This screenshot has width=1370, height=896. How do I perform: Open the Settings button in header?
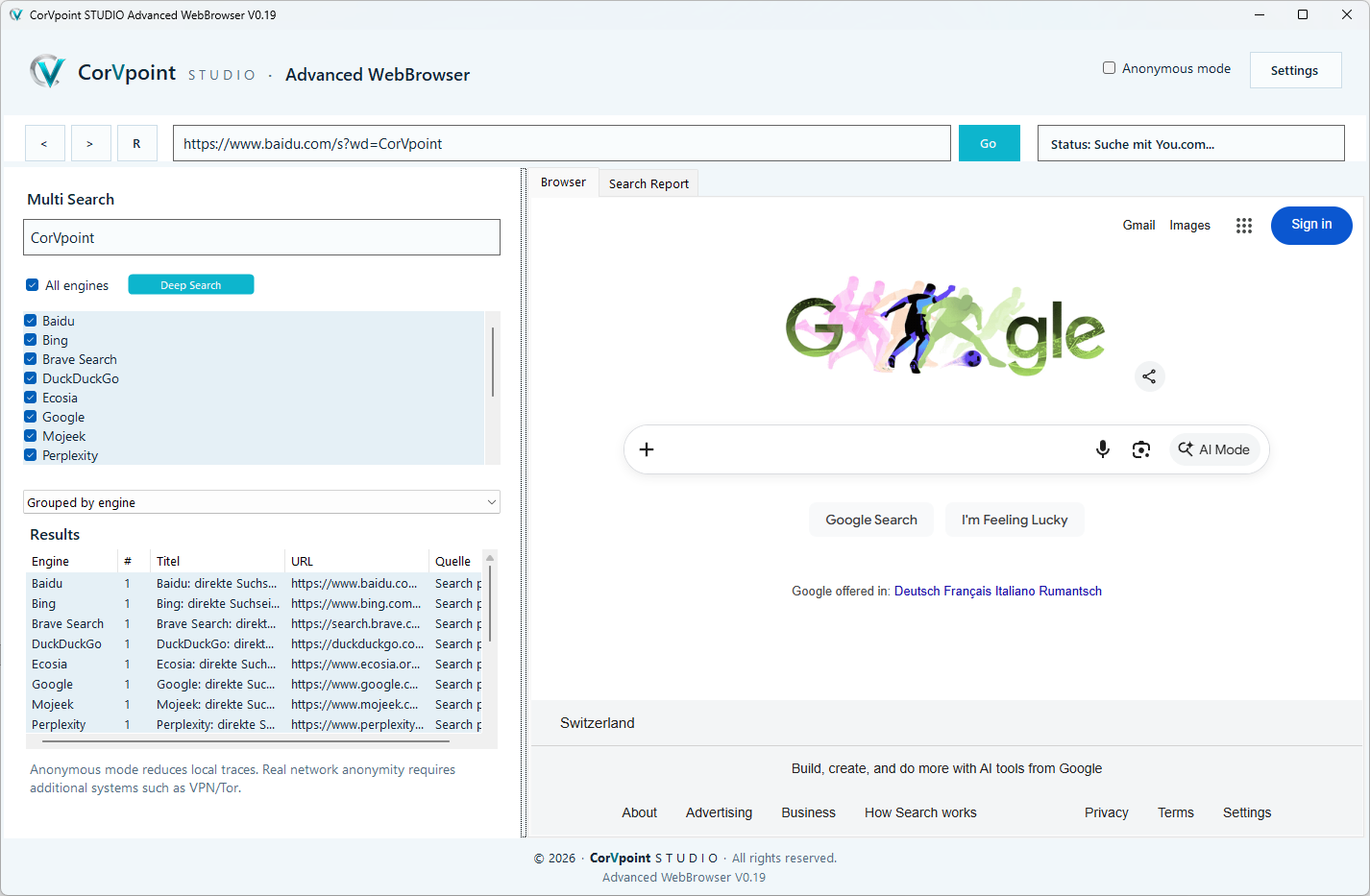coord(1295,70)
